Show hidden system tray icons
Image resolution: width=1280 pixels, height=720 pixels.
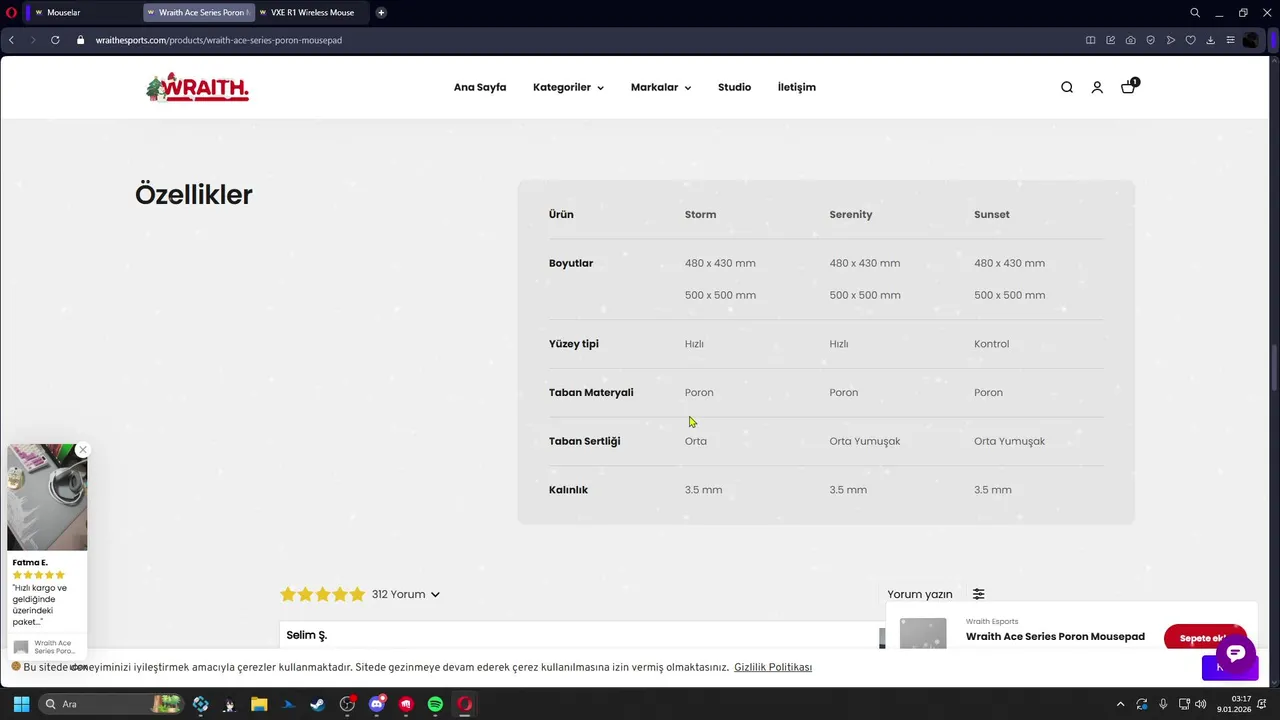click(x=1120, y=704)
